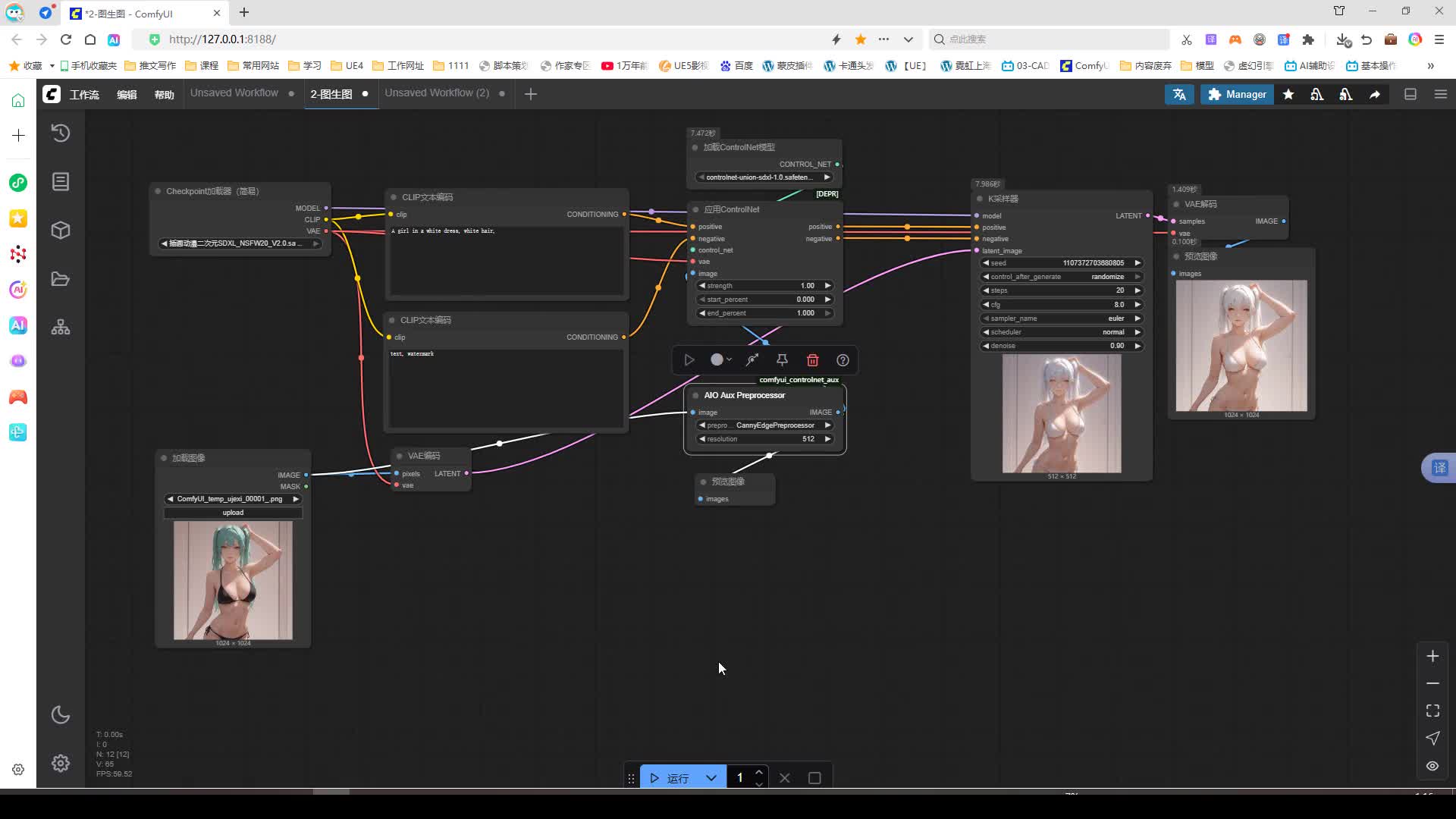1456x819 pixels.
Task: Click the upload button in 加载图像 node
Action: (233, 513)
